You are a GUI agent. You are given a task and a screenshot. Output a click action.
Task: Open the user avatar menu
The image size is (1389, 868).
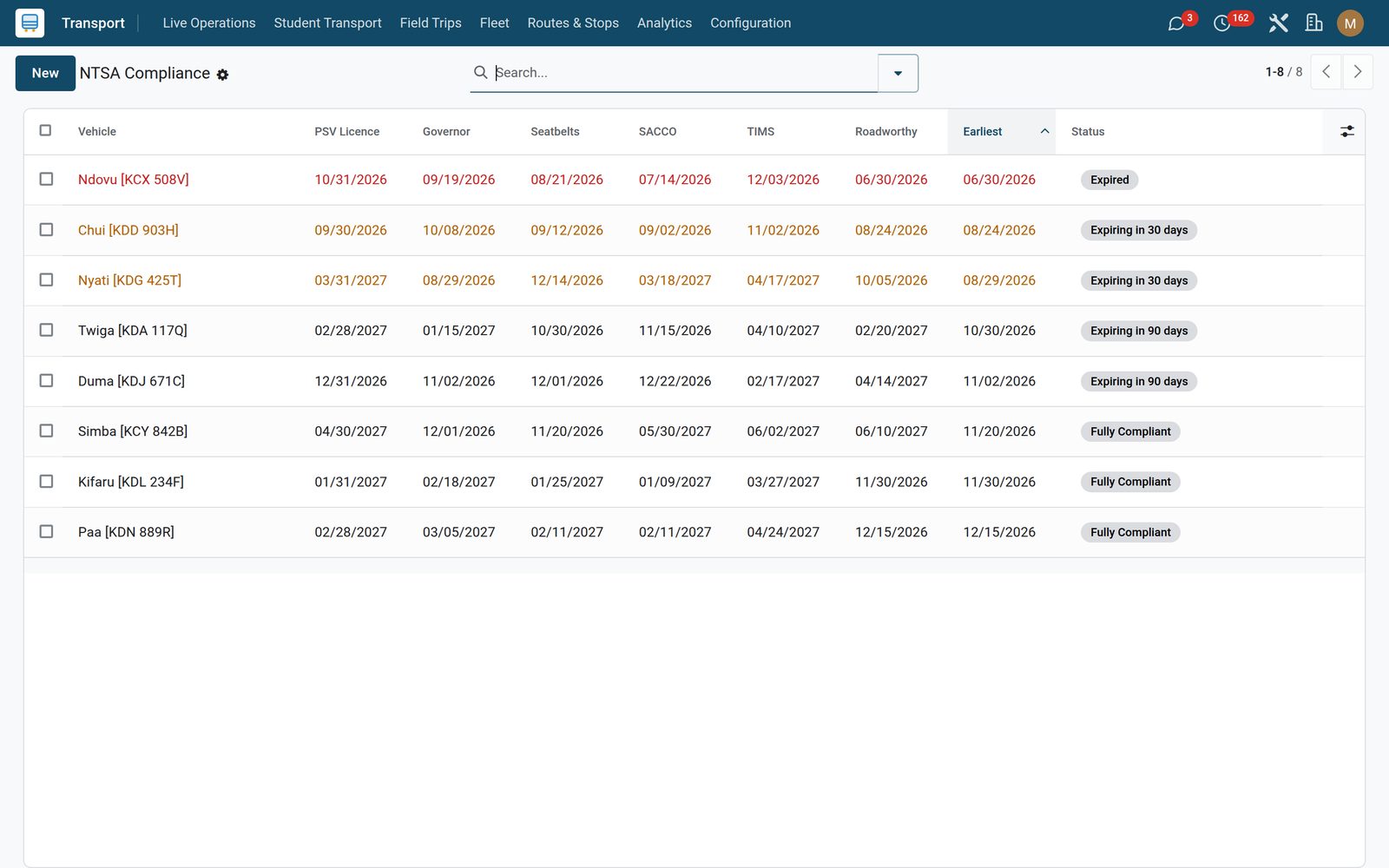tap(1350, 23)
